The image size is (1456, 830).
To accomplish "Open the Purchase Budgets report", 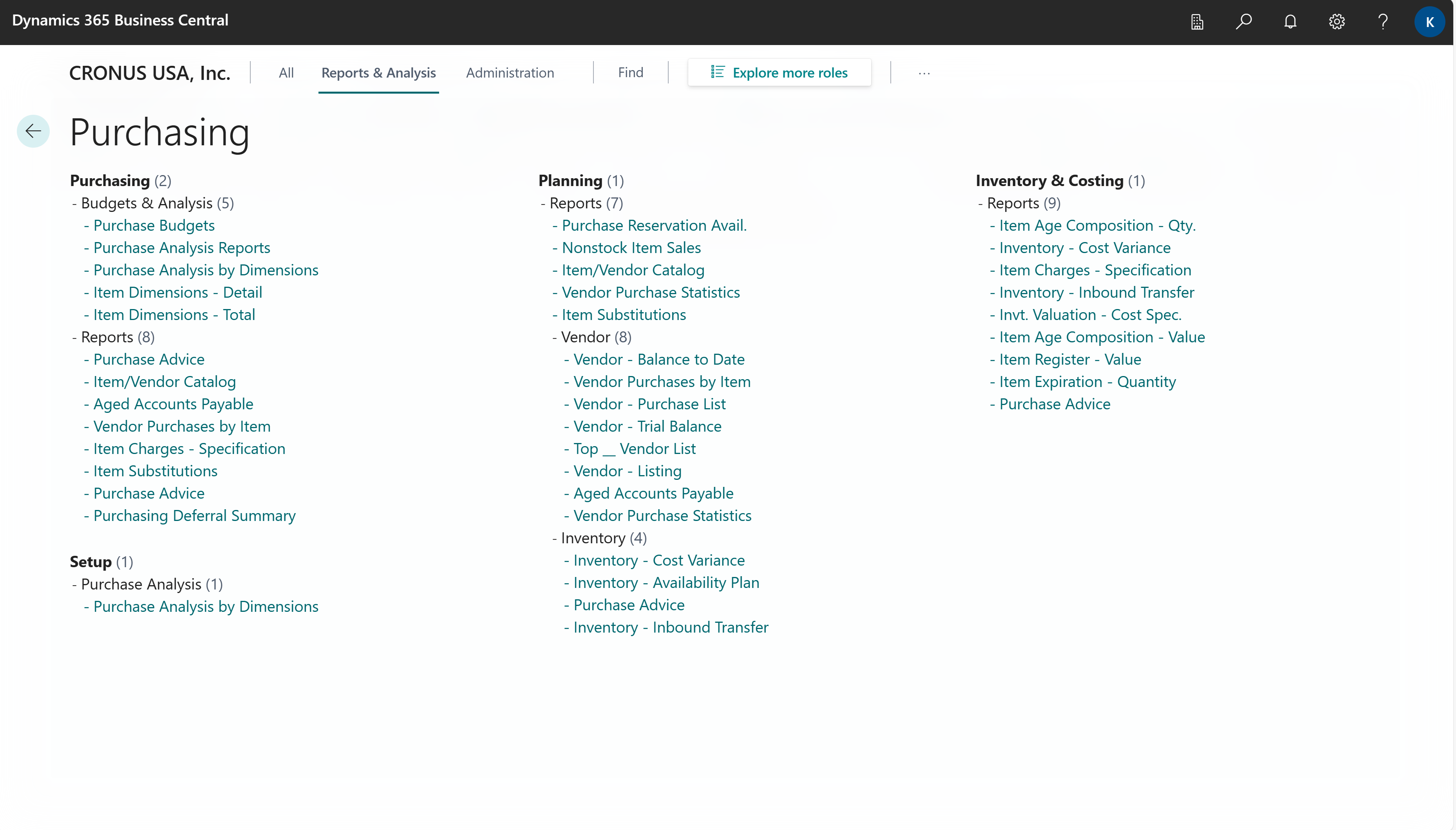I will (x=153, y=225).
